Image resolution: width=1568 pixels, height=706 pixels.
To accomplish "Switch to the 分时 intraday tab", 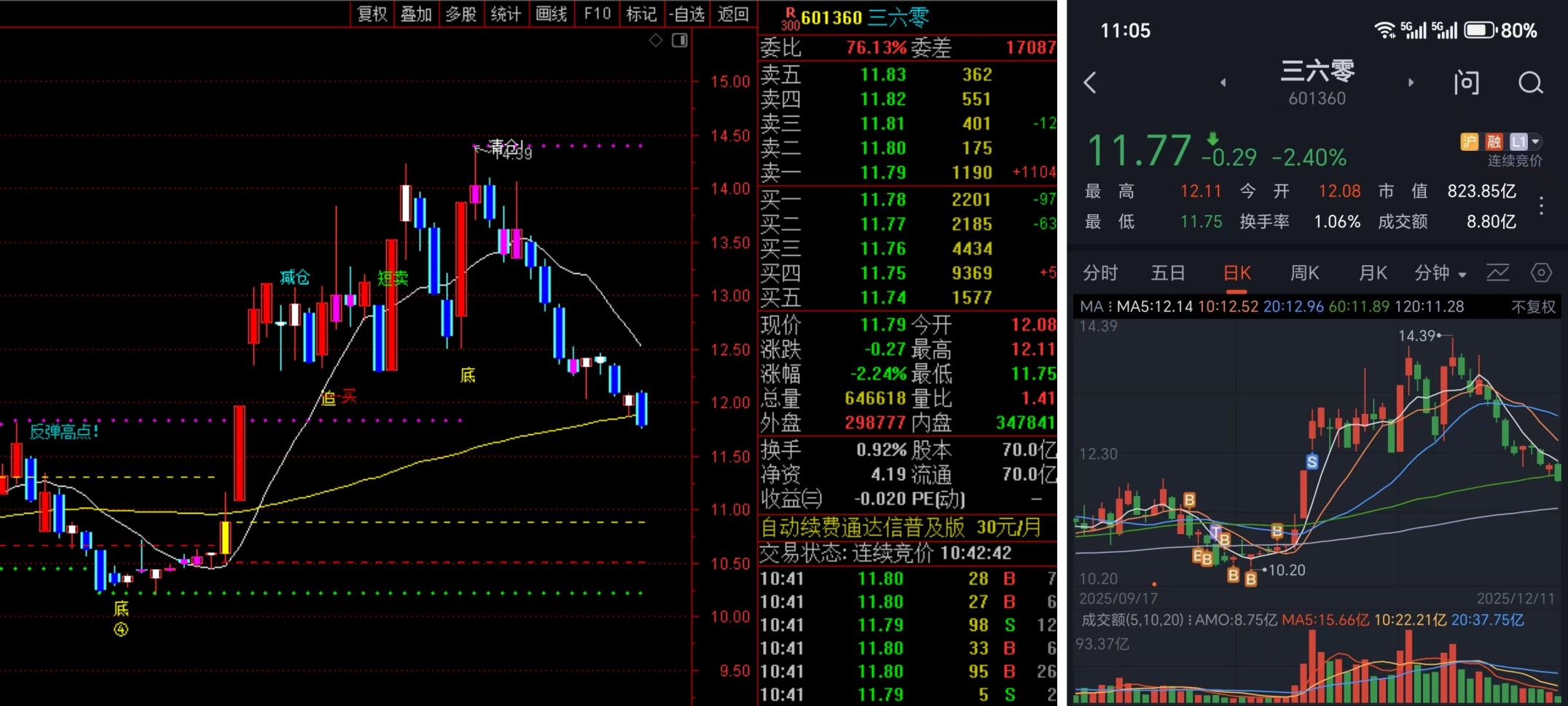I will coord(1100,273).
